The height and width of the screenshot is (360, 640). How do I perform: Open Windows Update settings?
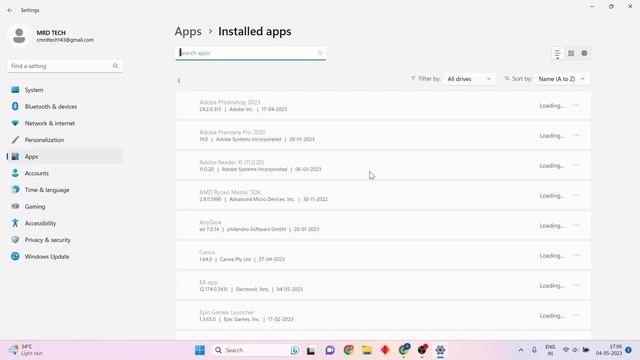[x=65, y=257]
